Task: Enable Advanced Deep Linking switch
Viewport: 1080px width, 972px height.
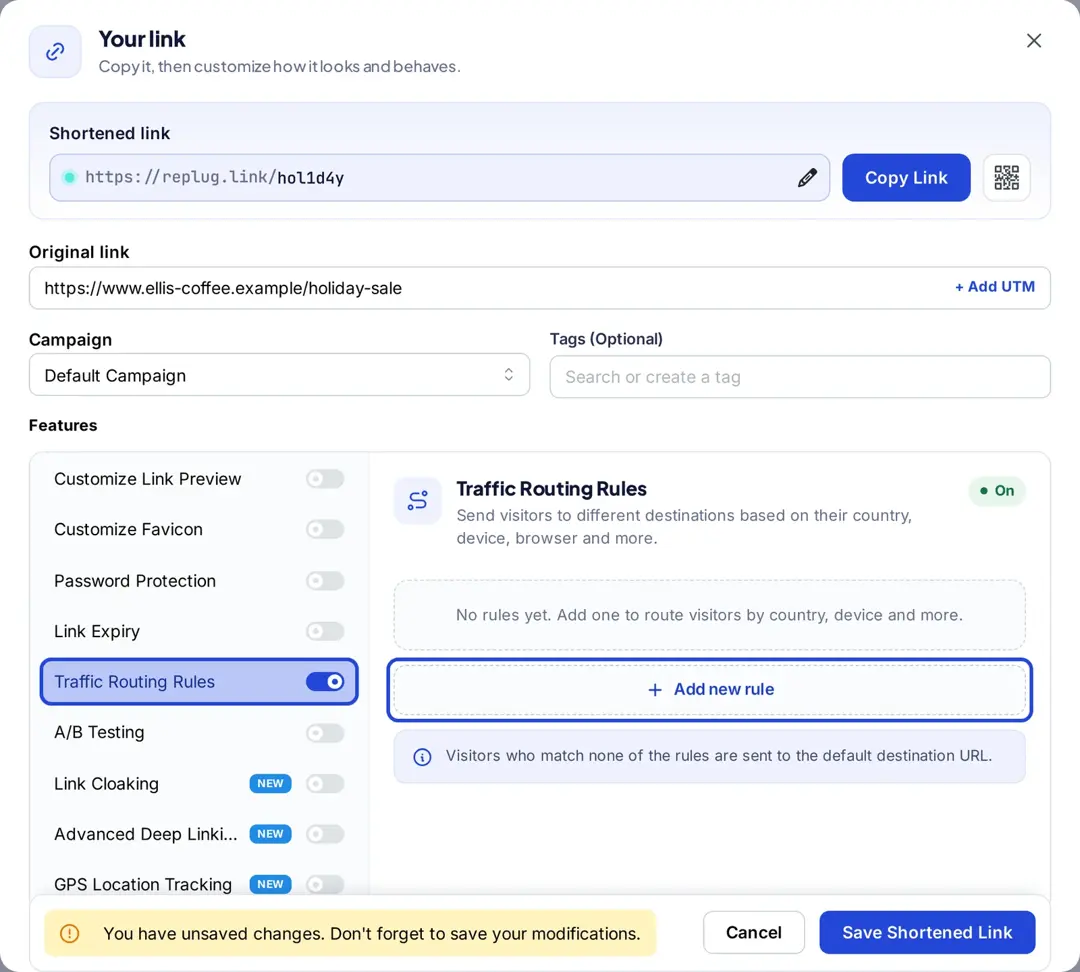Action: pyautogui.click(x=324, y=834)
